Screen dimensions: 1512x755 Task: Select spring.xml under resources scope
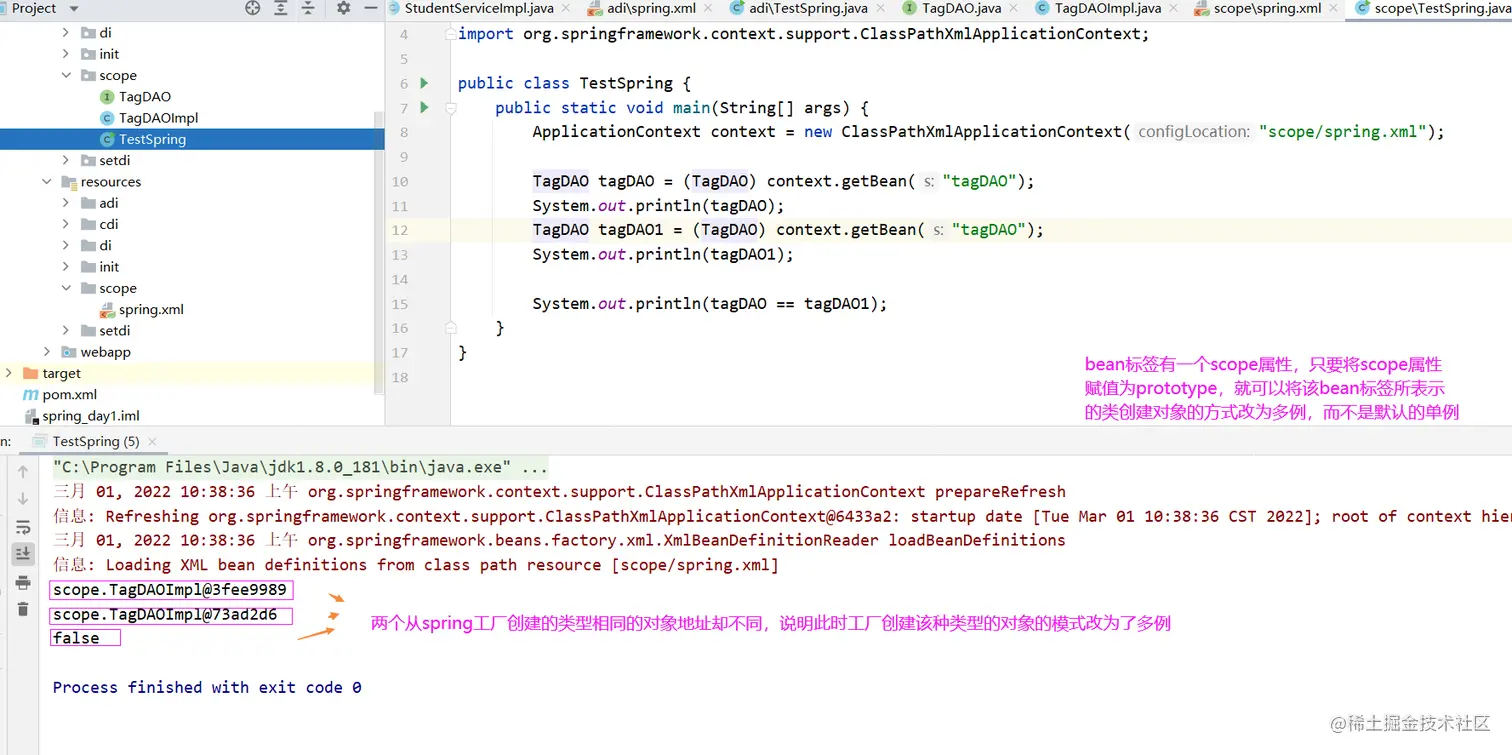tap(151, 310)
